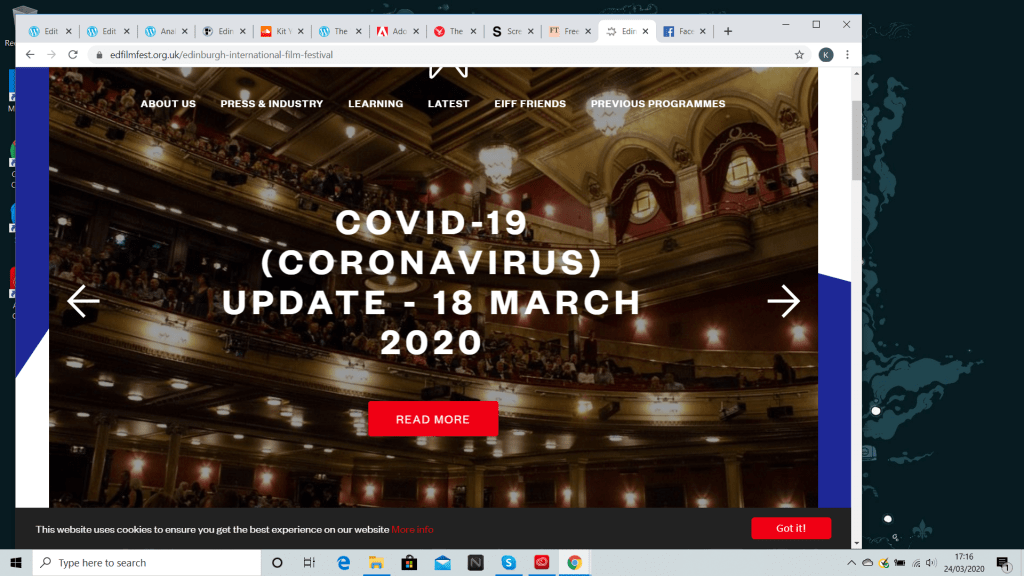This screenshot has height=576, width=1024.
Task: Open a new browser tab
Action: 728,31
